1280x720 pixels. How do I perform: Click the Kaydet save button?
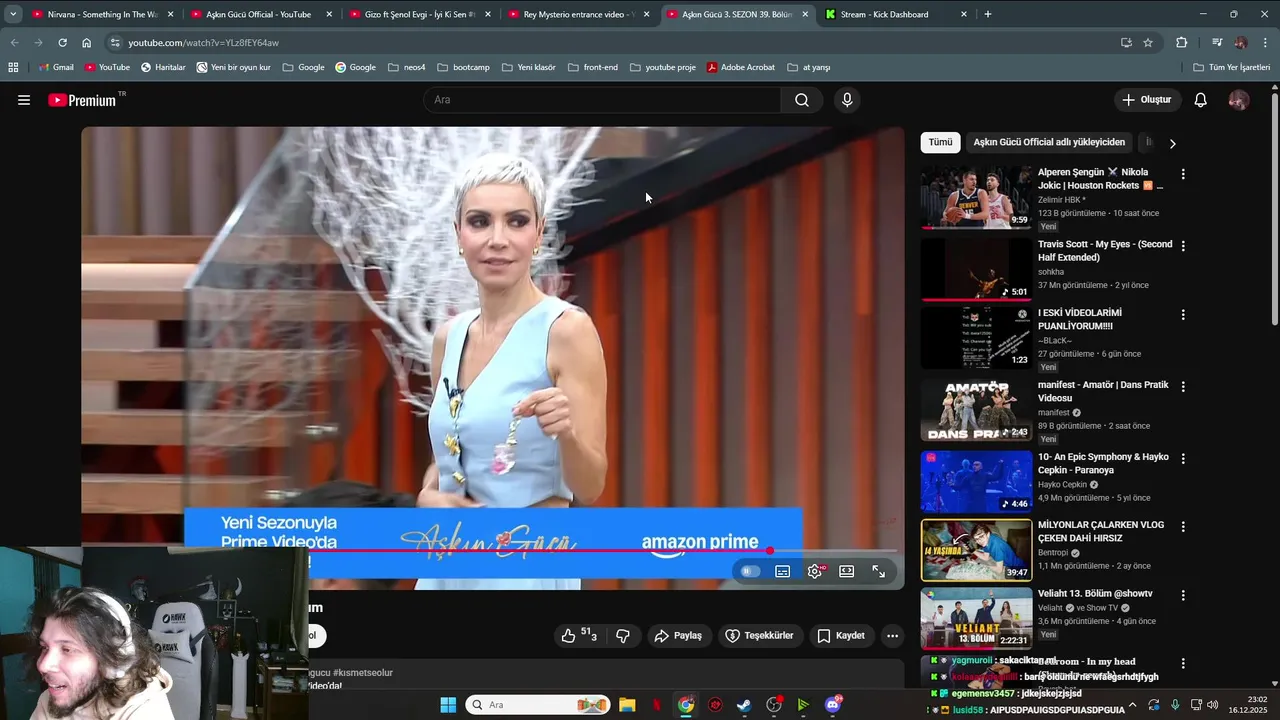841,635
